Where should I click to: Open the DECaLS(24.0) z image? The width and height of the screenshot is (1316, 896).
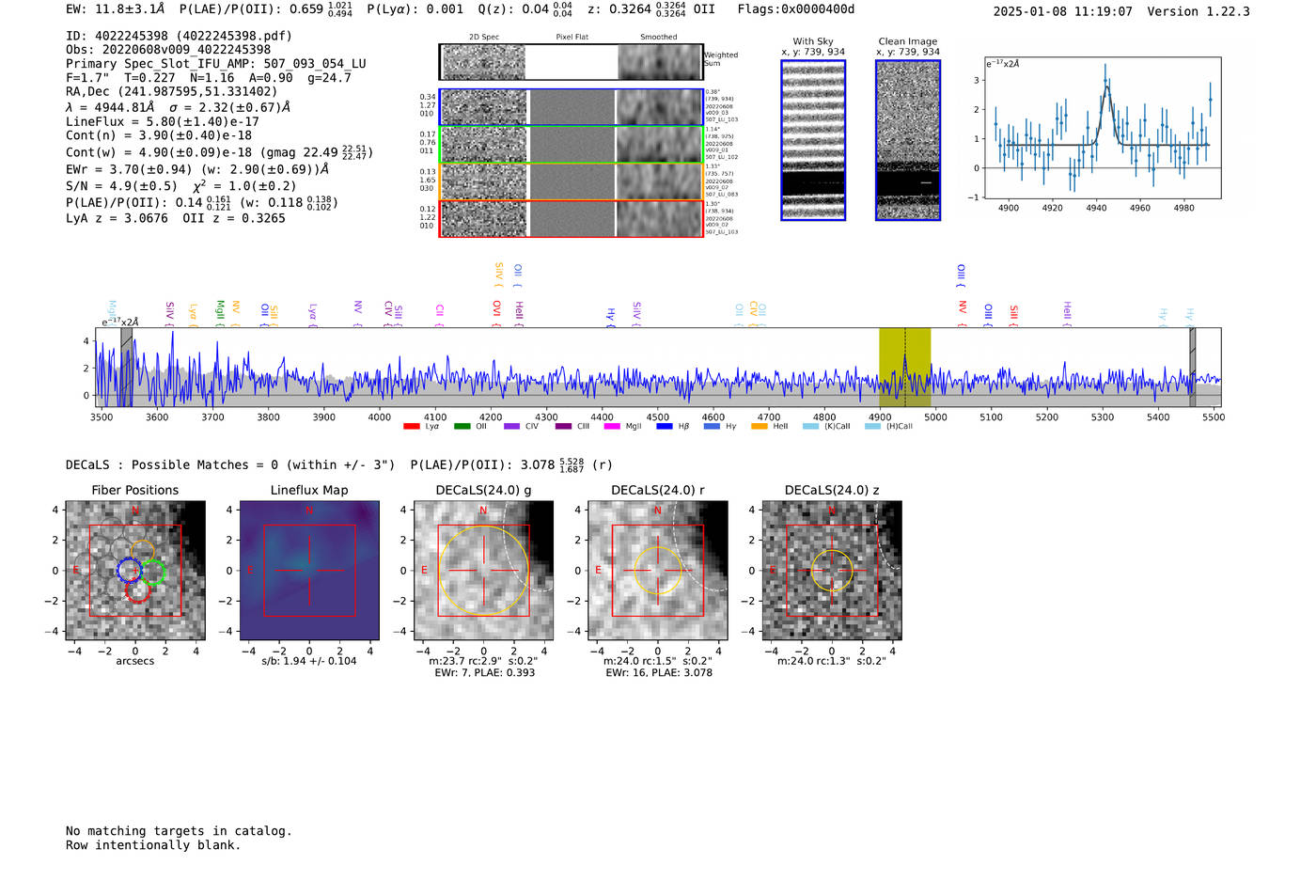[x=832, y=571]
